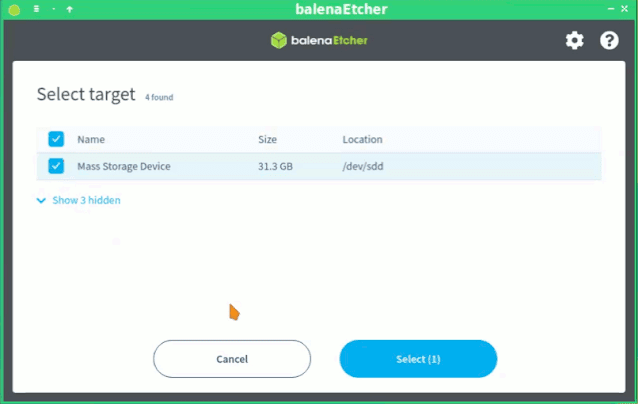Image resolution: width=638 pixels, height=404 pixels.
Task: Expand hidden drives with the chevron arrow
Action: (x=41, y=200)
